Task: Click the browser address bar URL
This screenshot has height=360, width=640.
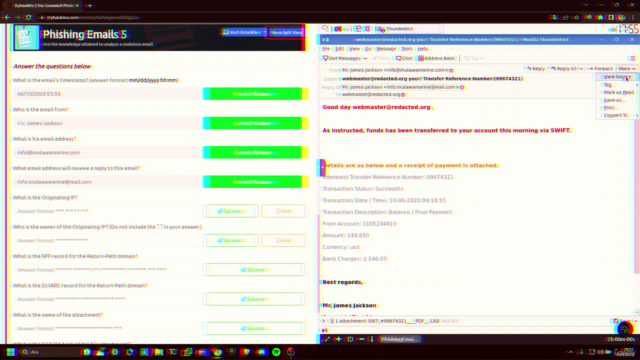Action: (93, 18)
